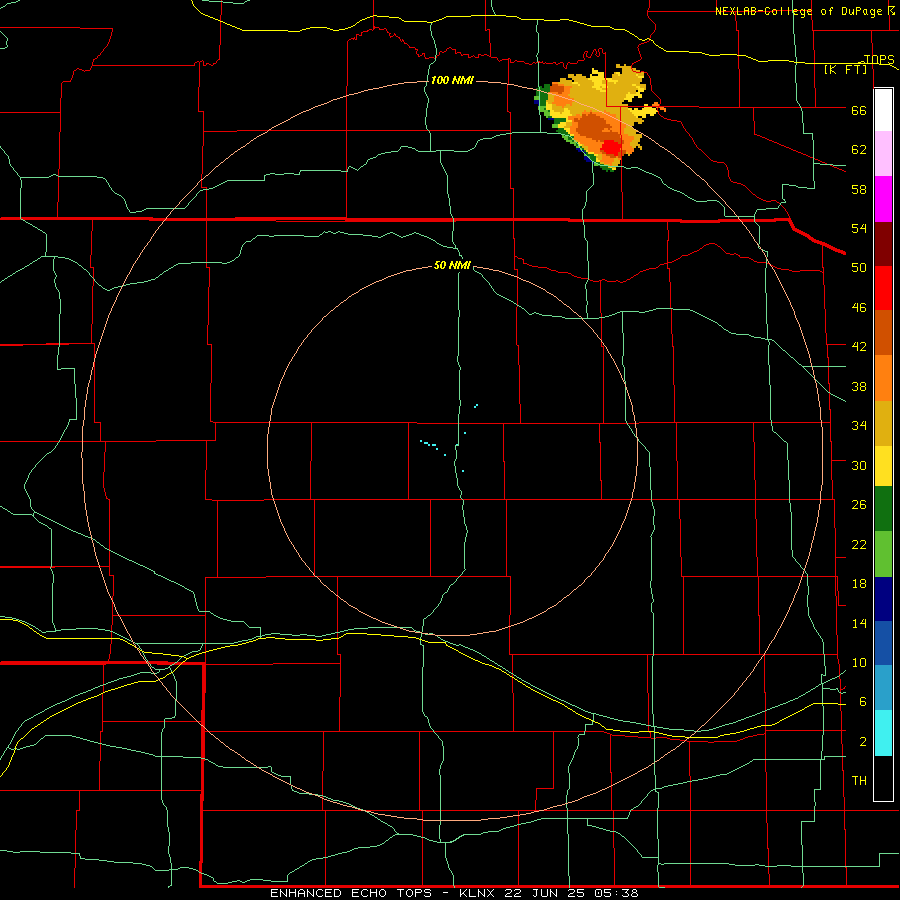900x900 pixels.
Task: Click the "TOPS" legend heading
Action: pos(879,59)
